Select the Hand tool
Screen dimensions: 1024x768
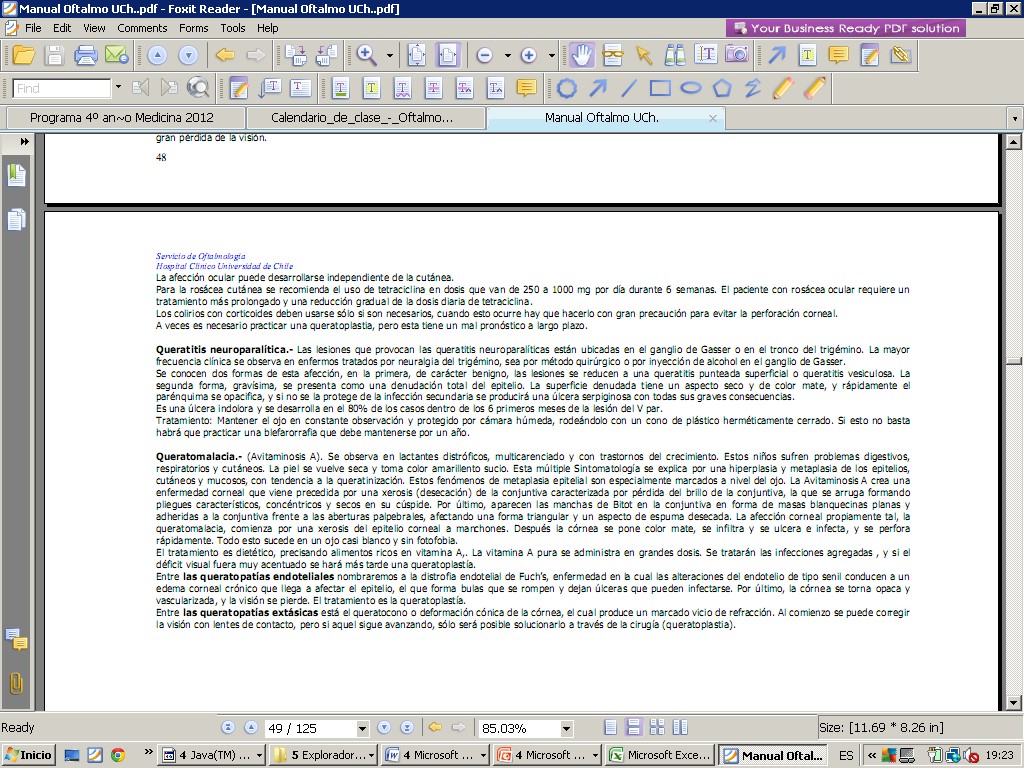point(581,55)
